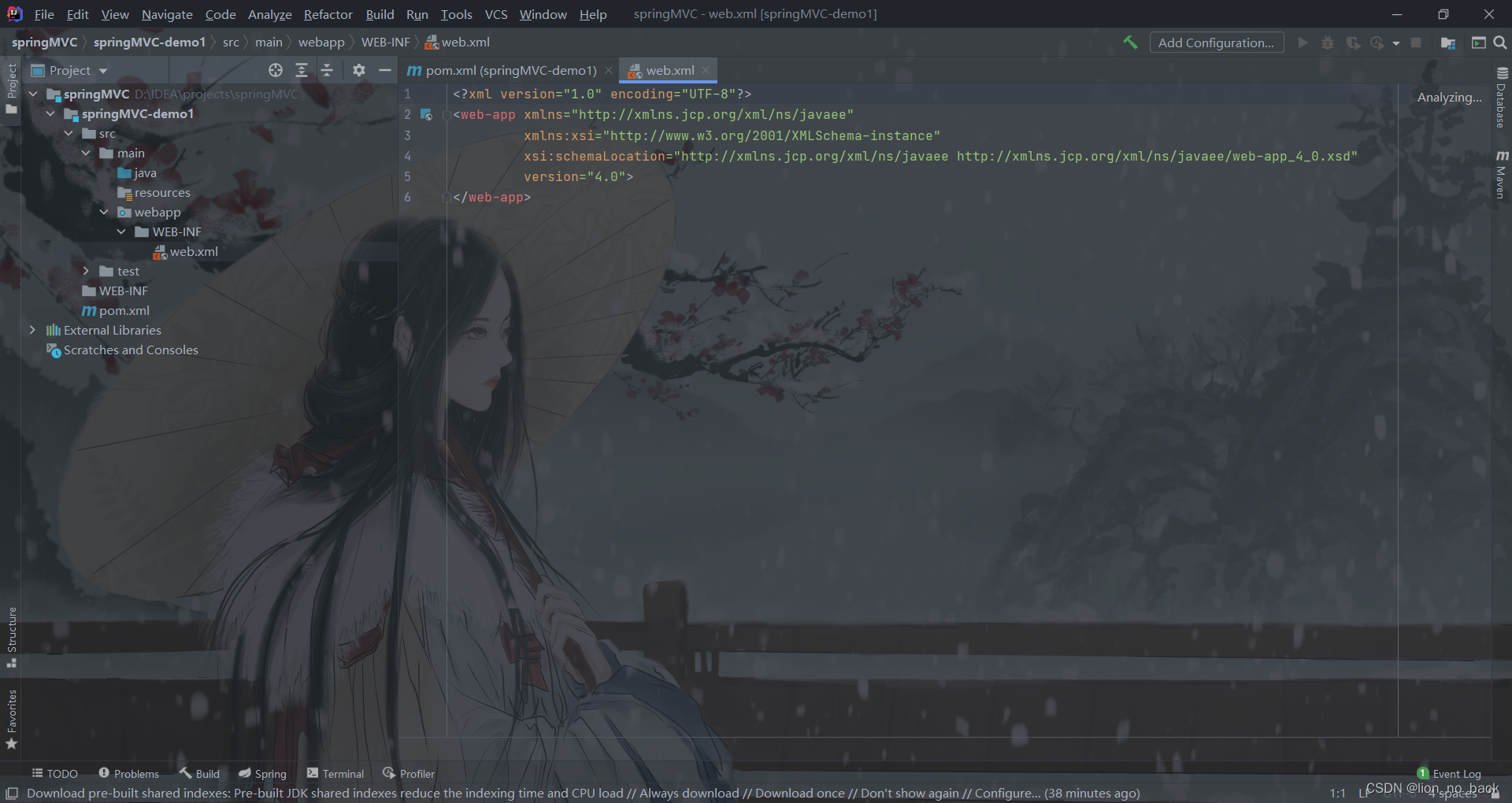
Task: Open the Database tool window
Action: pyautogui.click(x=1501, y=98)
